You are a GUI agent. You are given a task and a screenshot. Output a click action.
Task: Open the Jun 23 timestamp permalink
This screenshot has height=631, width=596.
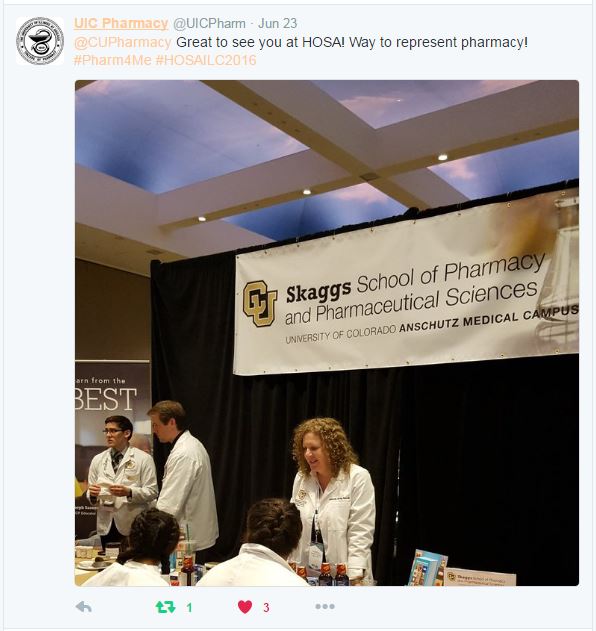[278, 23]
